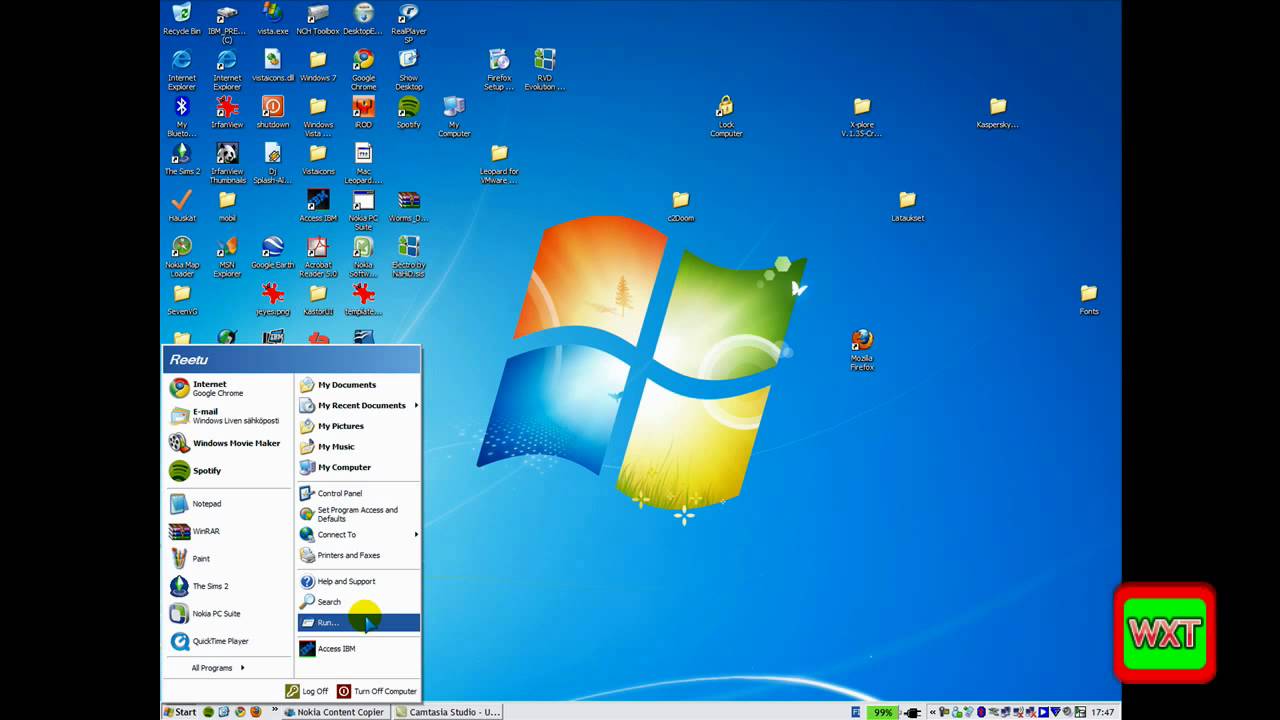This screenshot has width=1280, height=720.
Task: Open My Pictures in Start menu
Action: (x=358, y=426)
